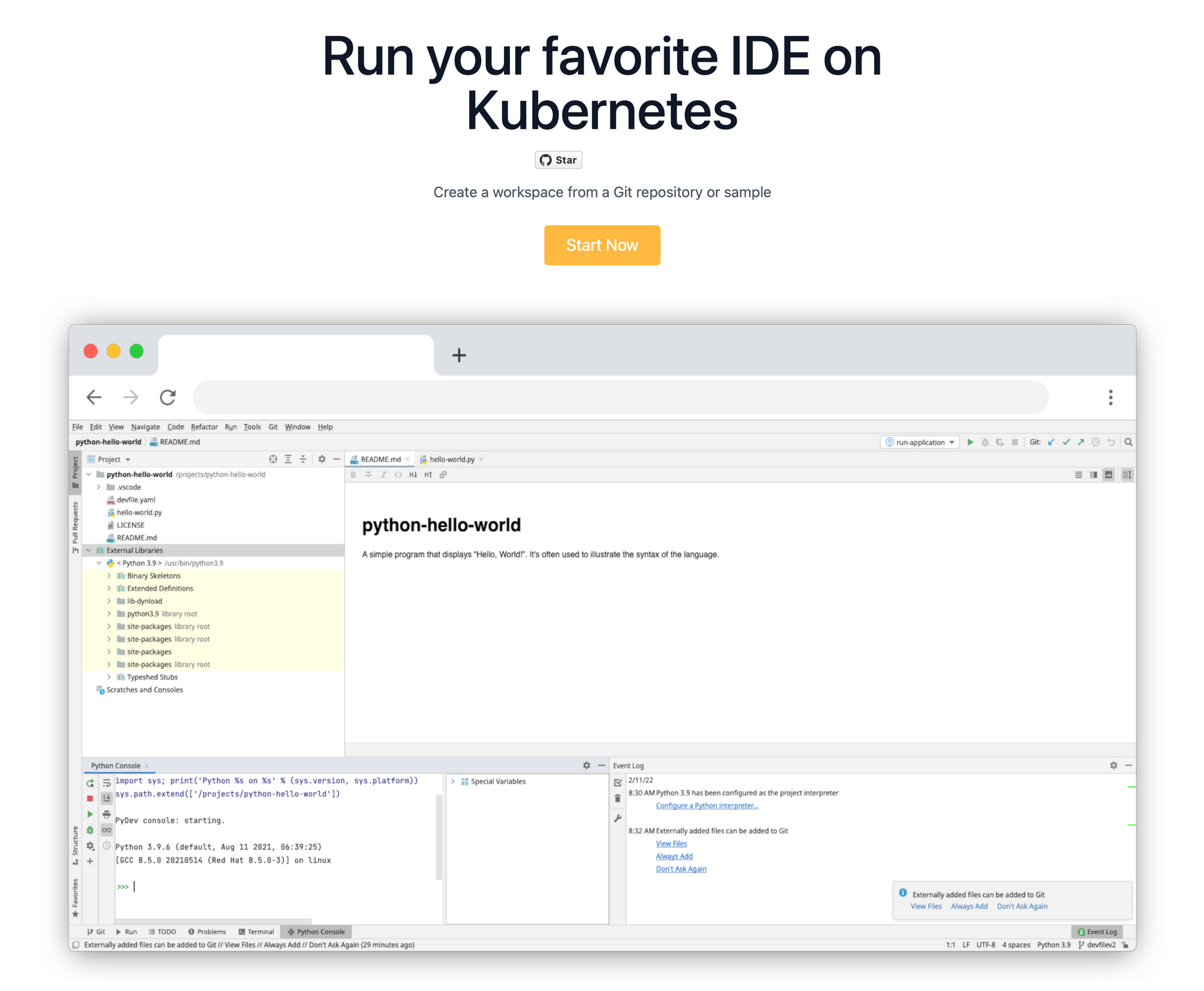Switch to editor and preview split view
This screenshot has height=991, width=1204.
(x=1094, y=475)
